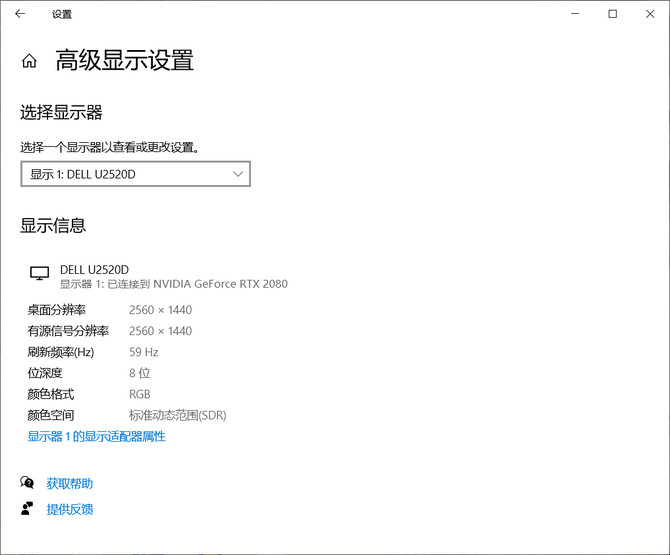Click the back arrow in title bar
This screenshot has width=670, height=555.
(20, 14)
